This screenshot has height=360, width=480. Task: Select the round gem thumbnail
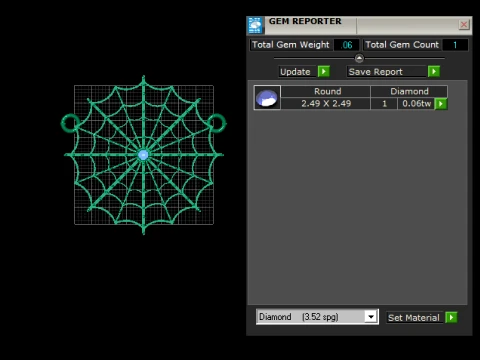pos(267,98)
